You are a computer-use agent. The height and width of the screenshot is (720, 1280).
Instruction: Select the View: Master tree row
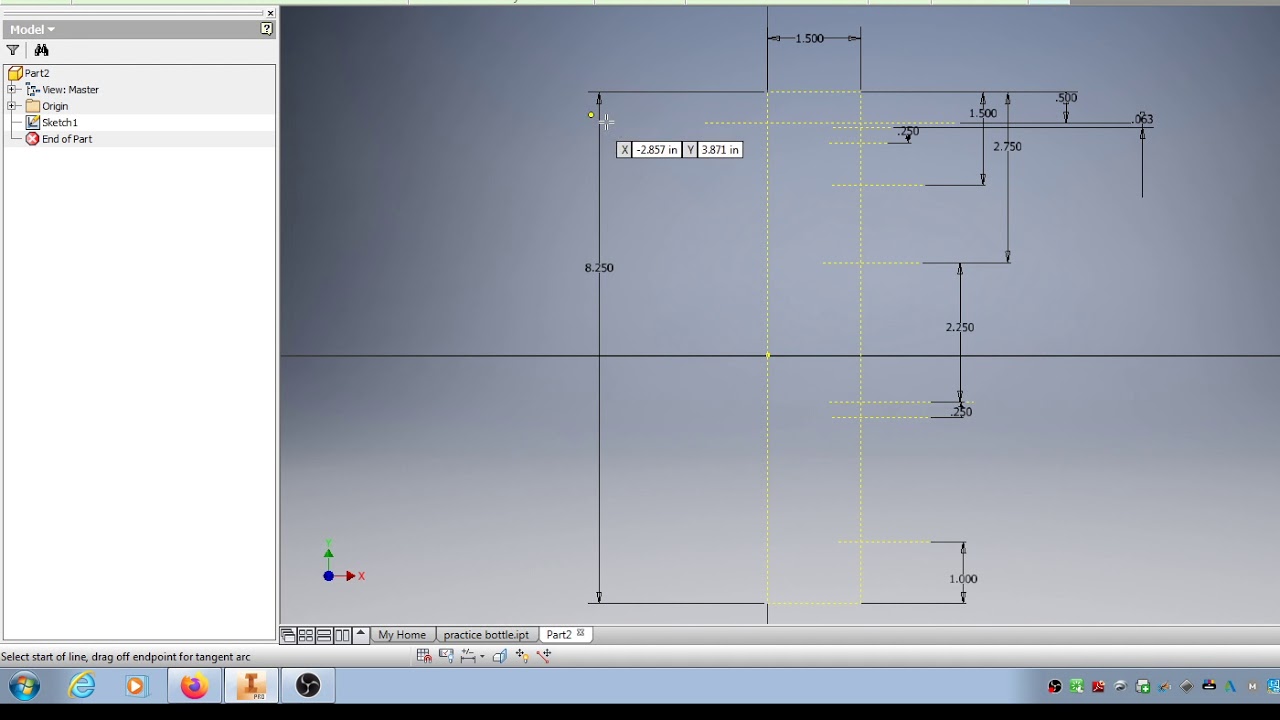62,90
